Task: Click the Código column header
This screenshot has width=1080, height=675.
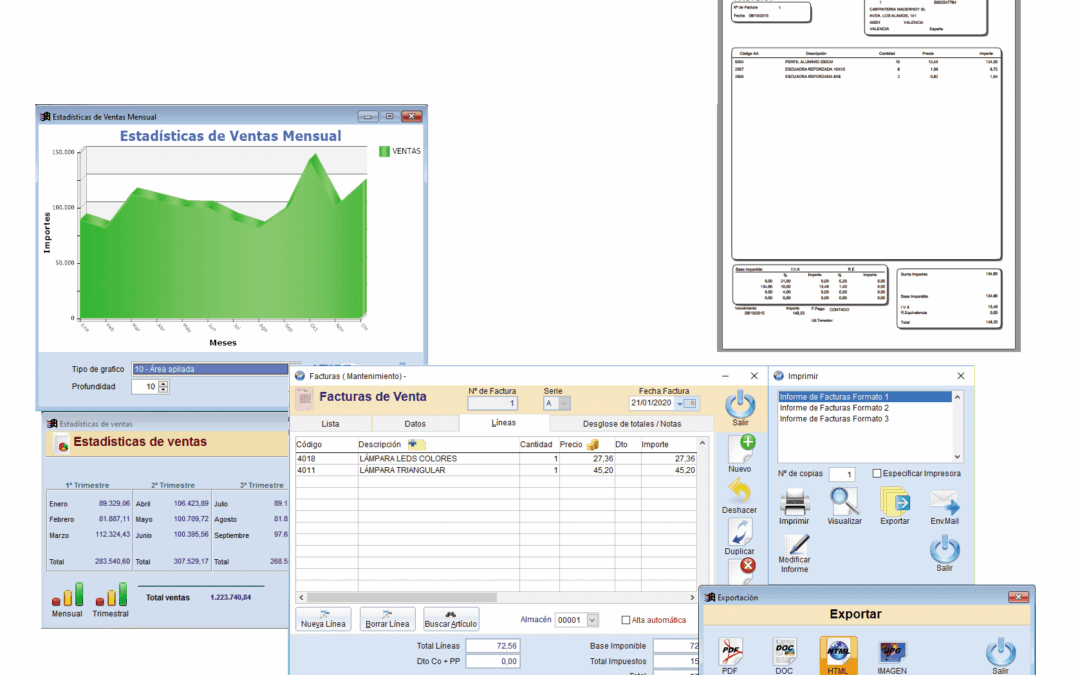Action: 309,445
